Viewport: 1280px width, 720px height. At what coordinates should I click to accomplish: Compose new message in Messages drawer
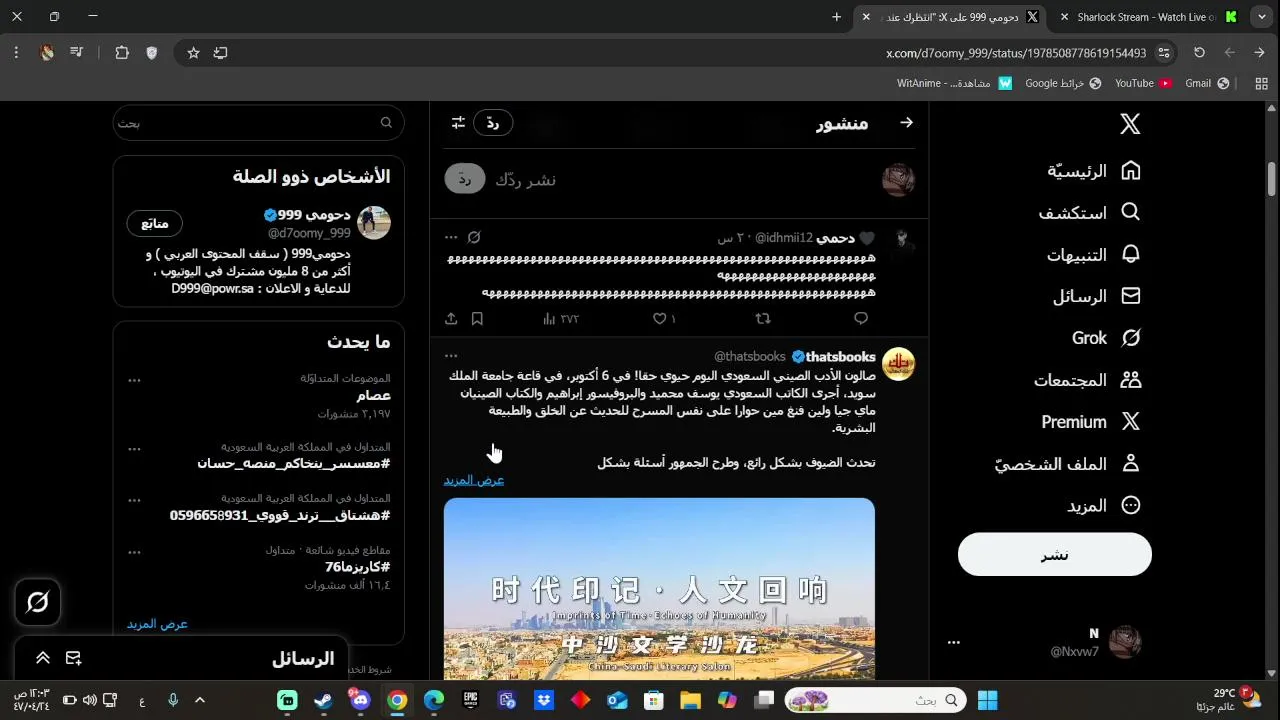click(73, 658)
